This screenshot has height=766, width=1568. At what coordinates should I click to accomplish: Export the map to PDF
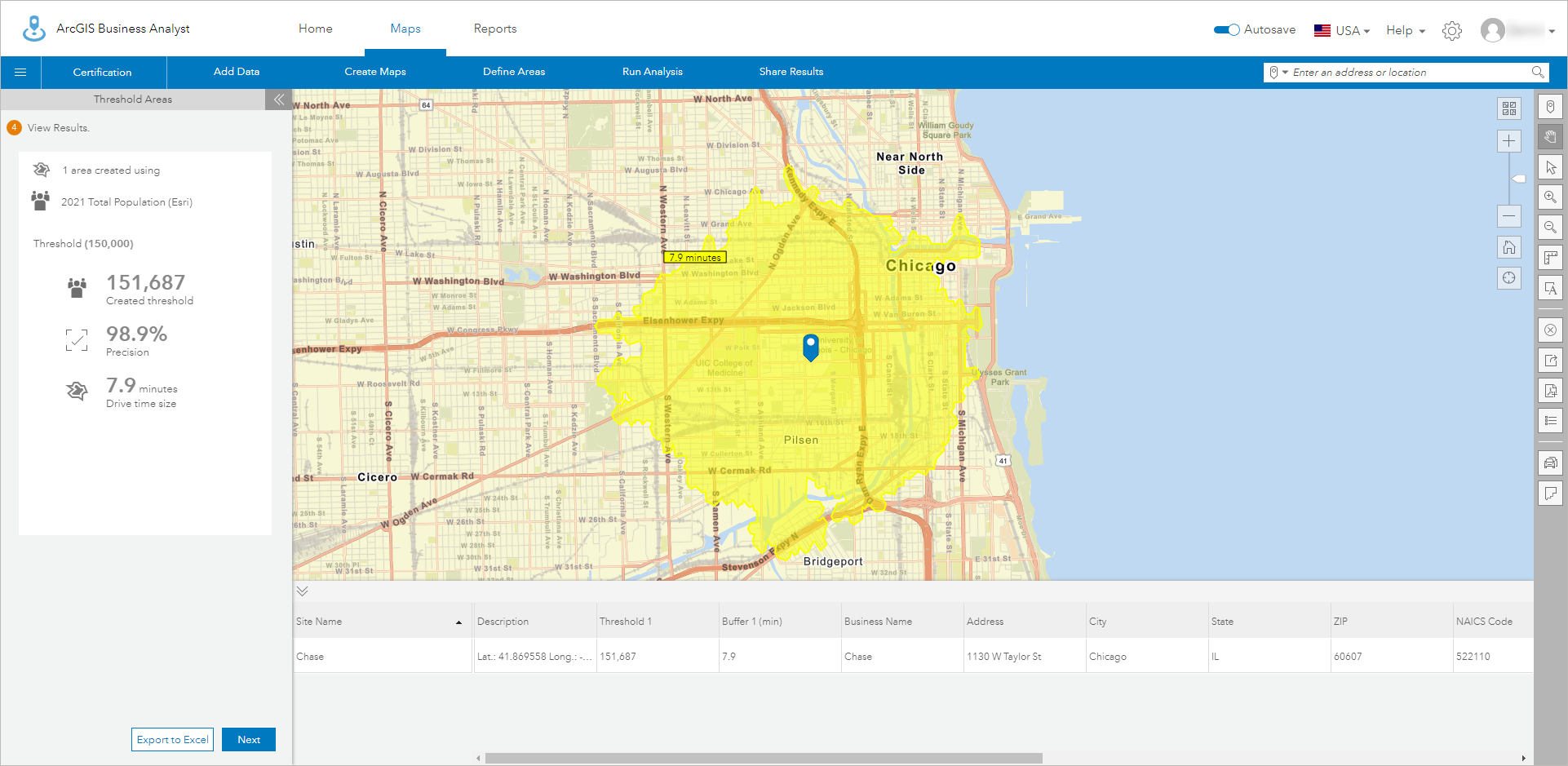(x=1551, y=391)
